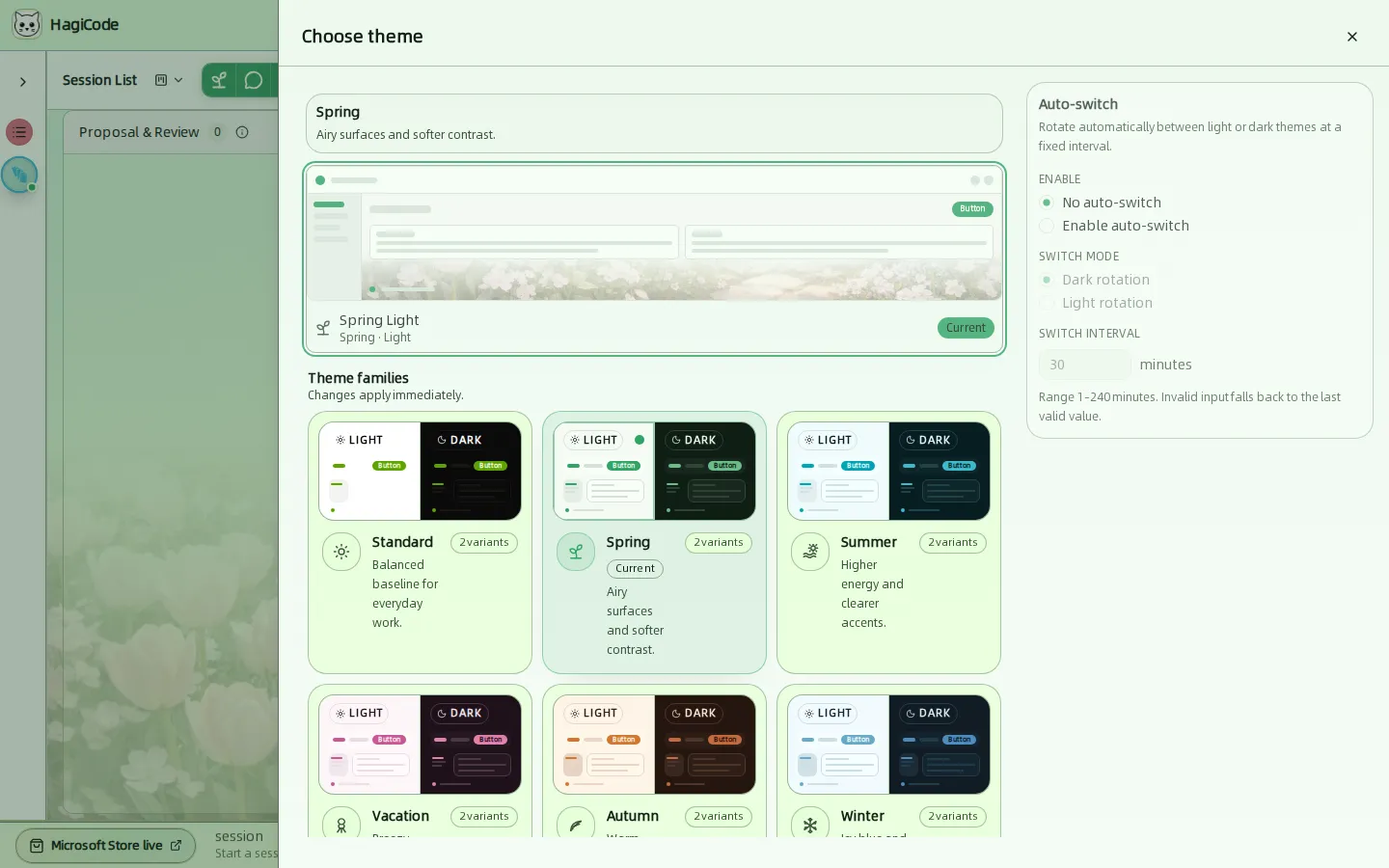
Task: Click Summer 2 variants badge
Action: click(953, 543)
